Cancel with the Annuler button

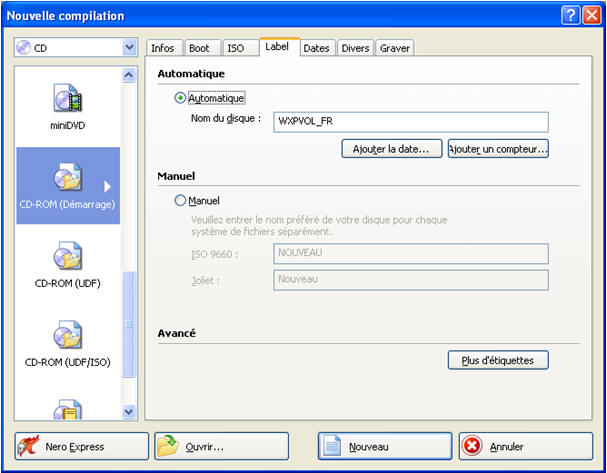pos(525,446)
